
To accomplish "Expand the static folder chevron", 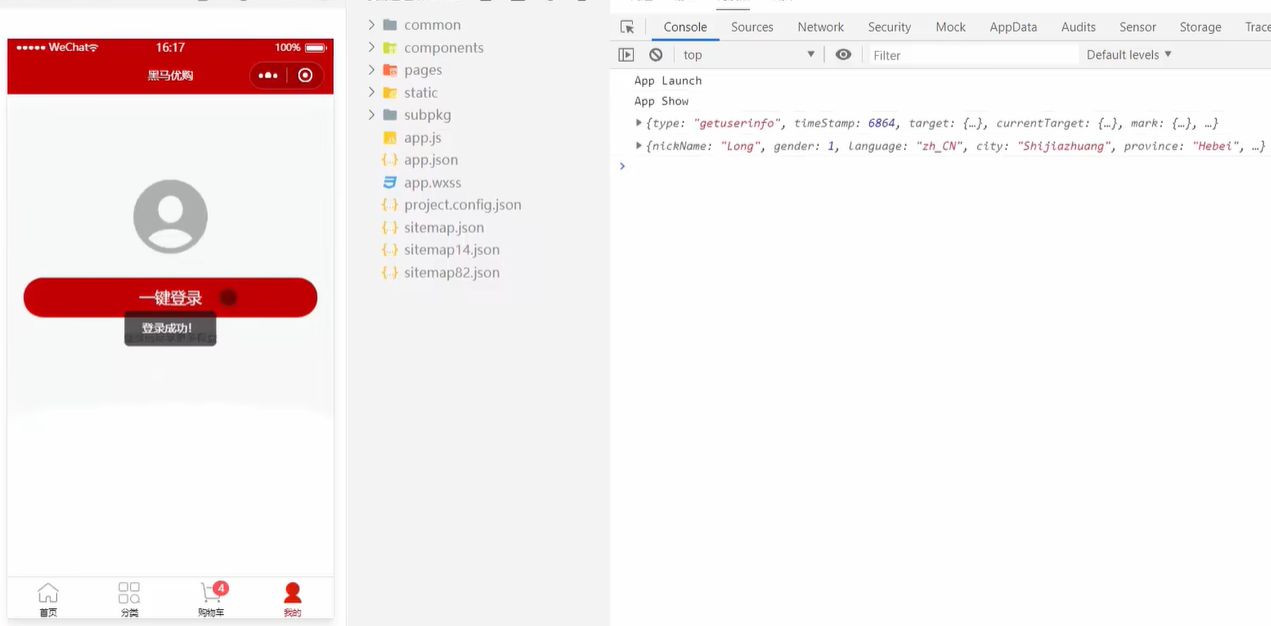I will [371, 92].
